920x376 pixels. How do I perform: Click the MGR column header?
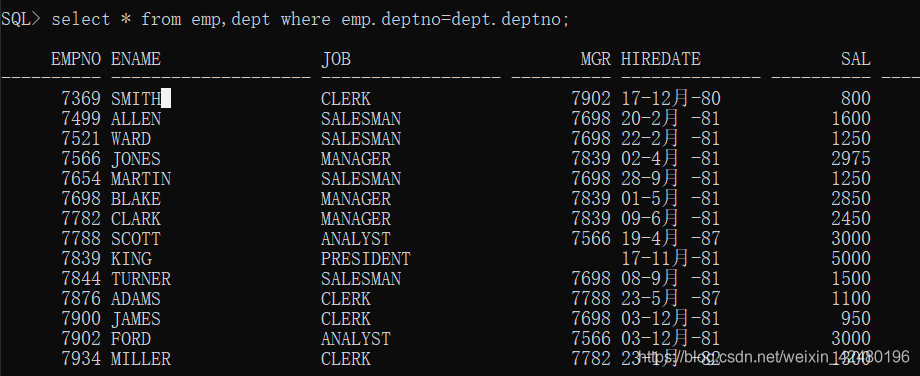tap(596, 59)
